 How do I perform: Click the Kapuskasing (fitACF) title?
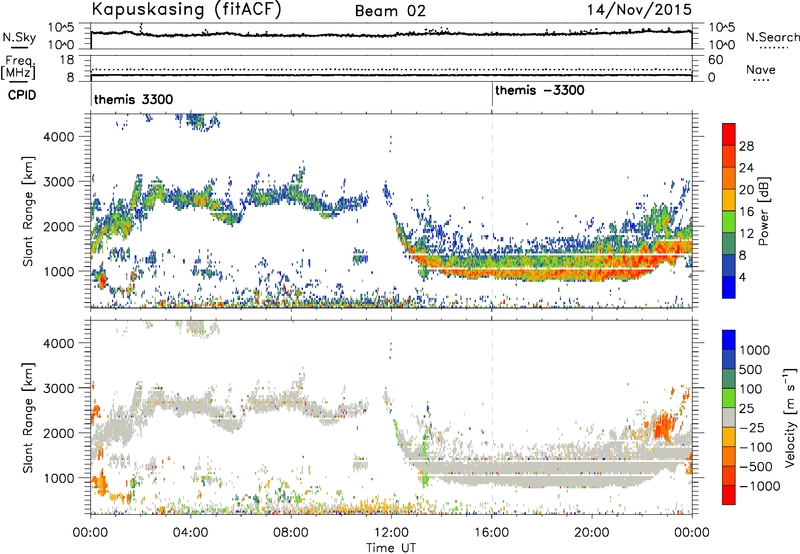[186, 10]
